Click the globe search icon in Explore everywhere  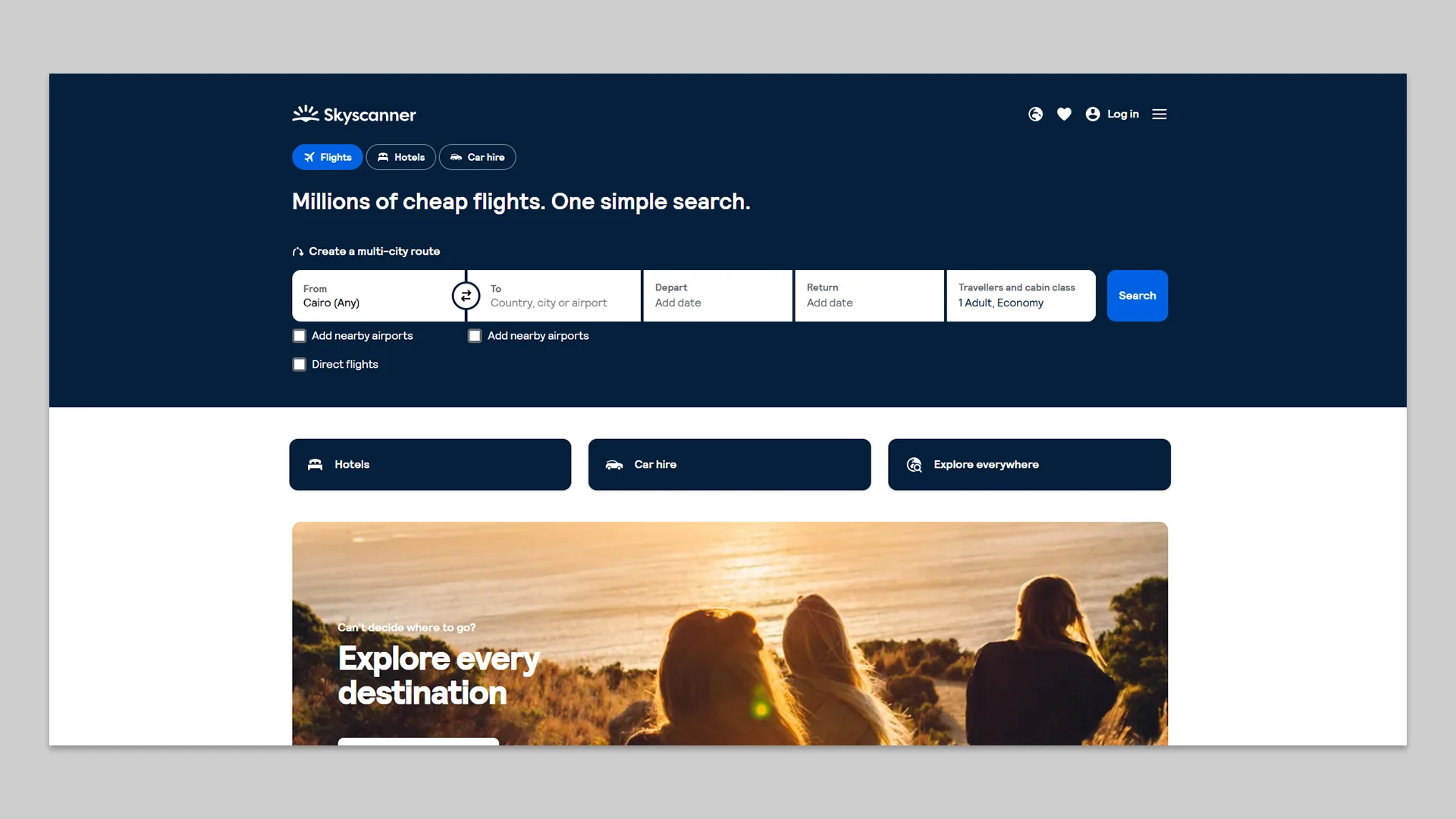[x=915, y=465]
